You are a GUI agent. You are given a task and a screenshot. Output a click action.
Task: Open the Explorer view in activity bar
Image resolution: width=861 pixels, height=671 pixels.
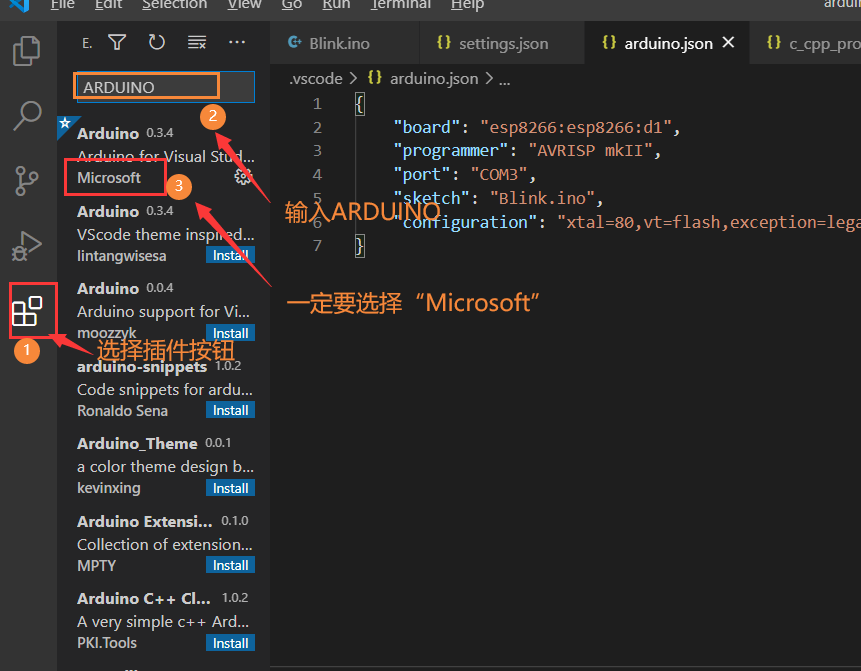click(26, 51)
